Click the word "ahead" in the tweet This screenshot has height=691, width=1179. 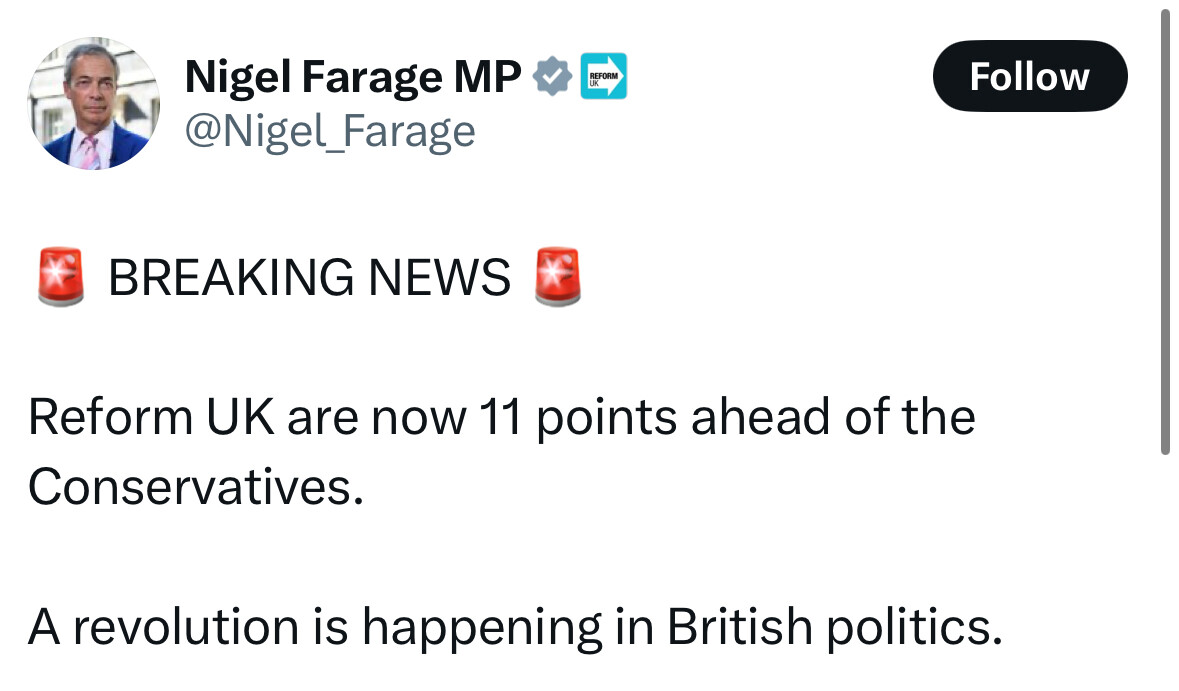point(760,417)
